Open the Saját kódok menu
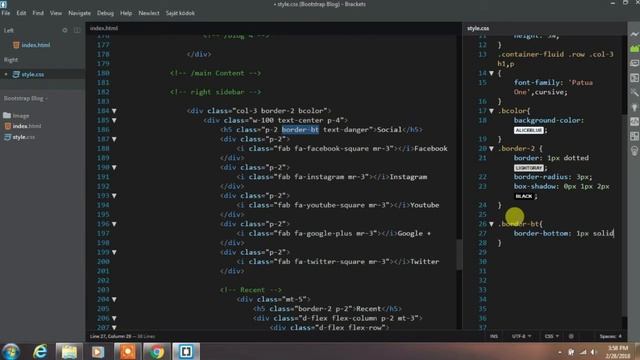Image resolution: width=640 pixels, height=360 pixels. point(180,13)
